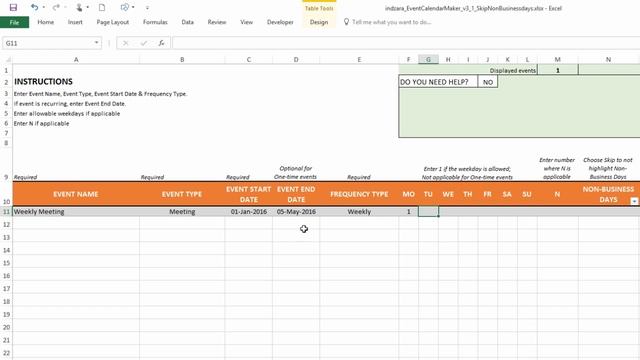Click the 'Enter N if applicable' text
This screenshot has height=360, width=640.
coord(41,123)
